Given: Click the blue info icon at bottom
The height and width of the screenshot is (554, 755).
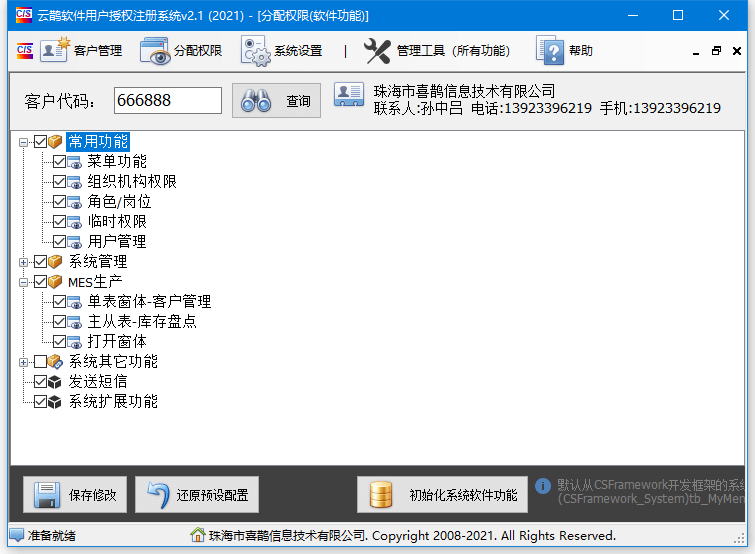Looking at the screenshot, I should coord(543,486).
